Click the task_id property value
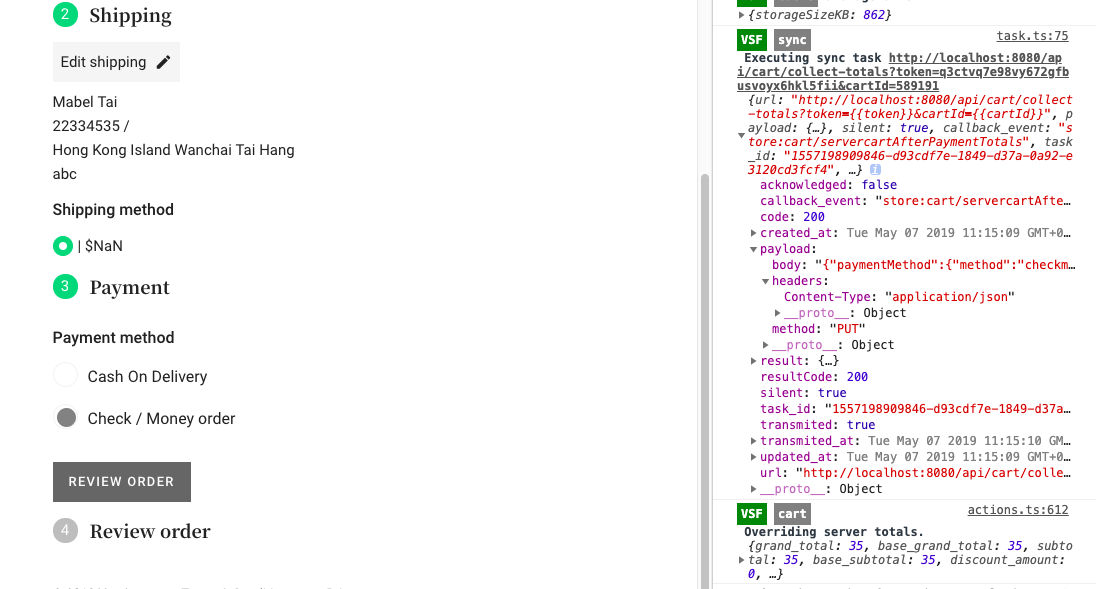This screenshot has height=589, width=1096. click(947, 409)
